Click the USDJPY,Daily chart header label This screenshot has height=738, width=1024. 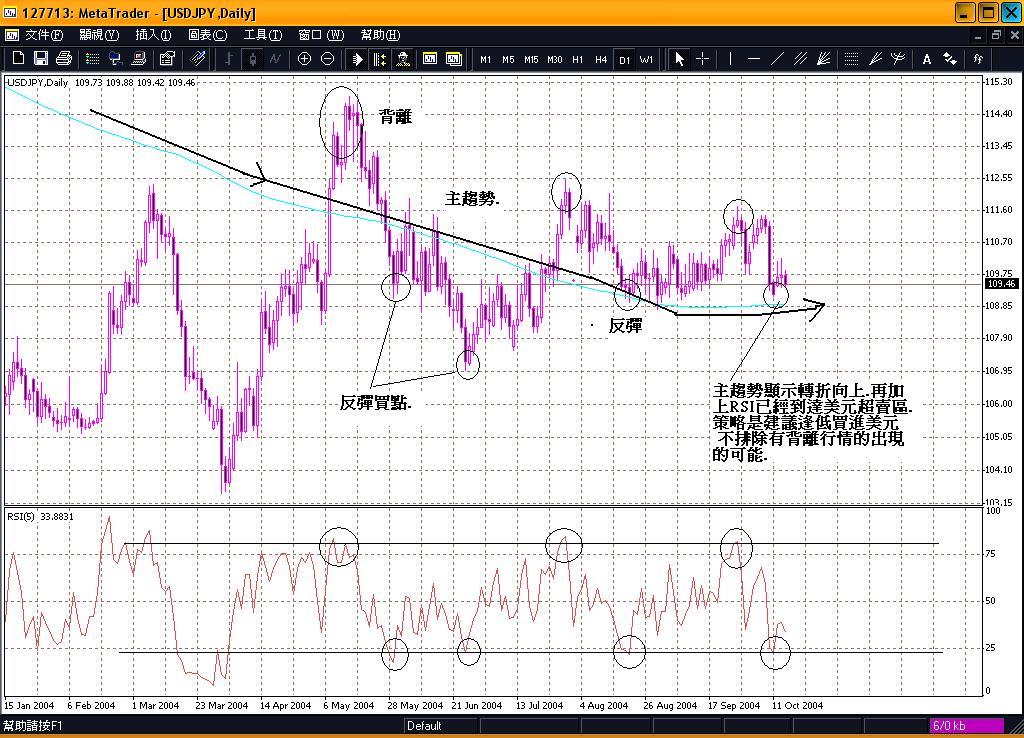click(37, 82)
